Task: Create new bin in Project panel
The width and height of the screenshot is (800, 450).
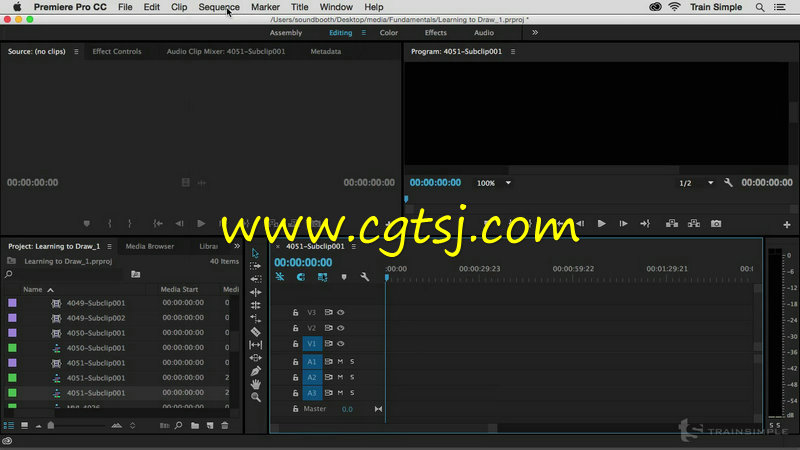Action: (x=195, y=426)
